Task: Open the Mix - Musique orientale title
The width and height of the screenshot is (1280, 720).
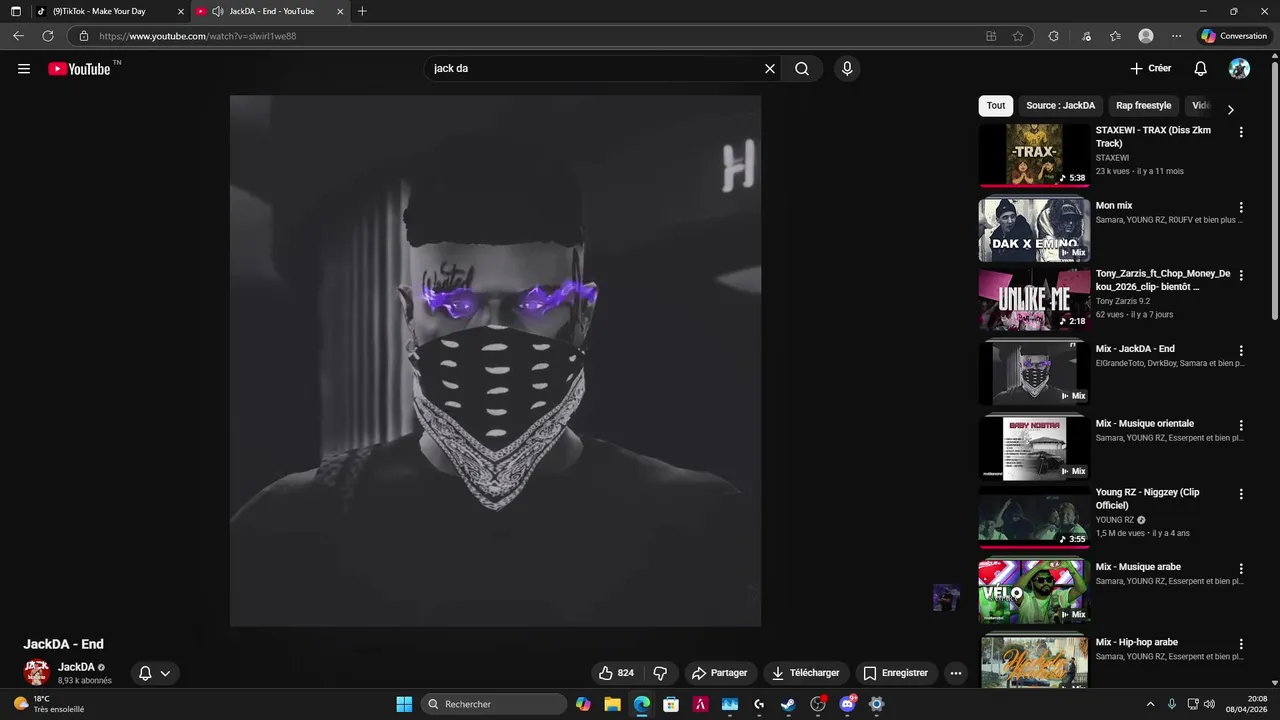Action: pyautogui.click(x=1144, y=424)
